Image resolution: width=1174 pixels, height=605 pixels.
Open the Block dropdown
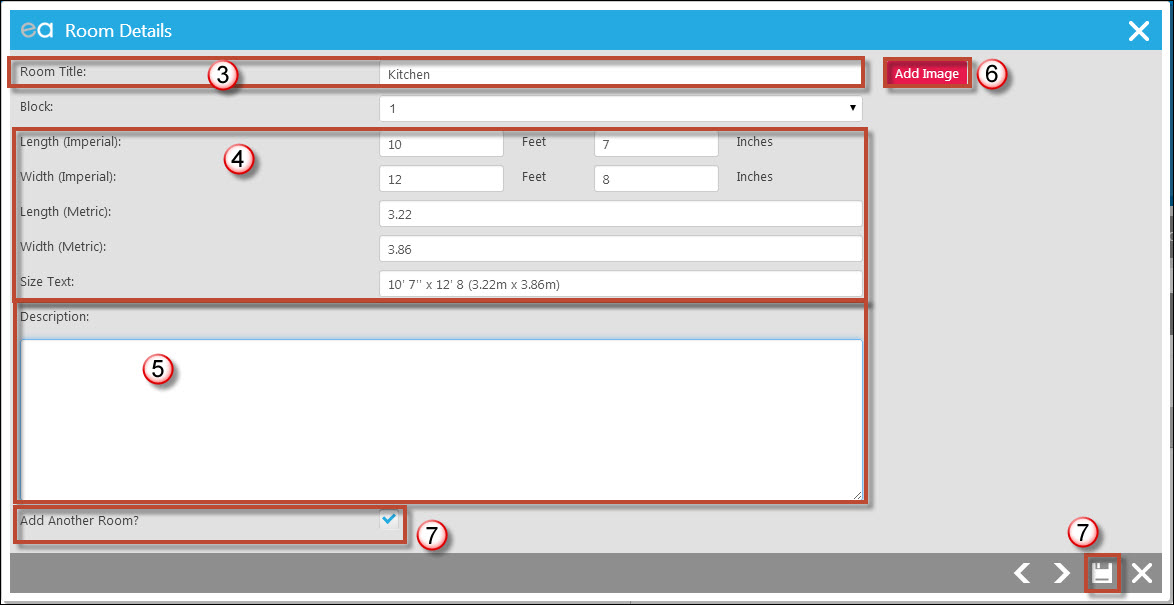[621, 109]
